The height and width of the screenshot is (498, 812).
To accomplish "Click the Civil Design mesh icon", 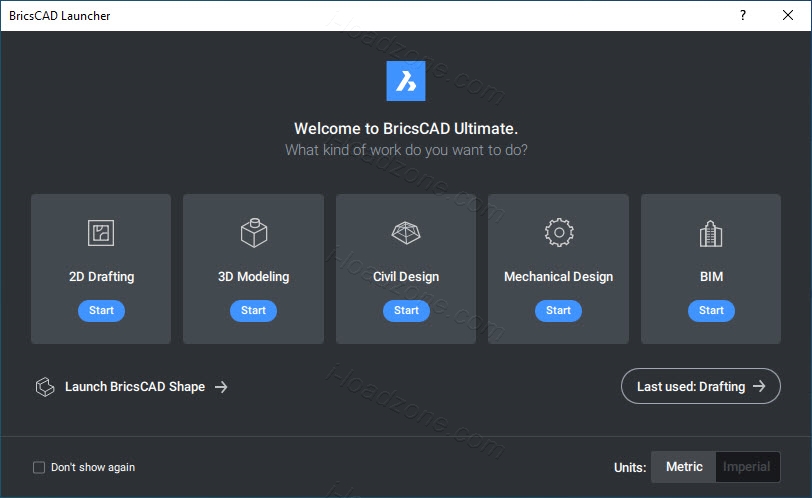I will (406, 233).
